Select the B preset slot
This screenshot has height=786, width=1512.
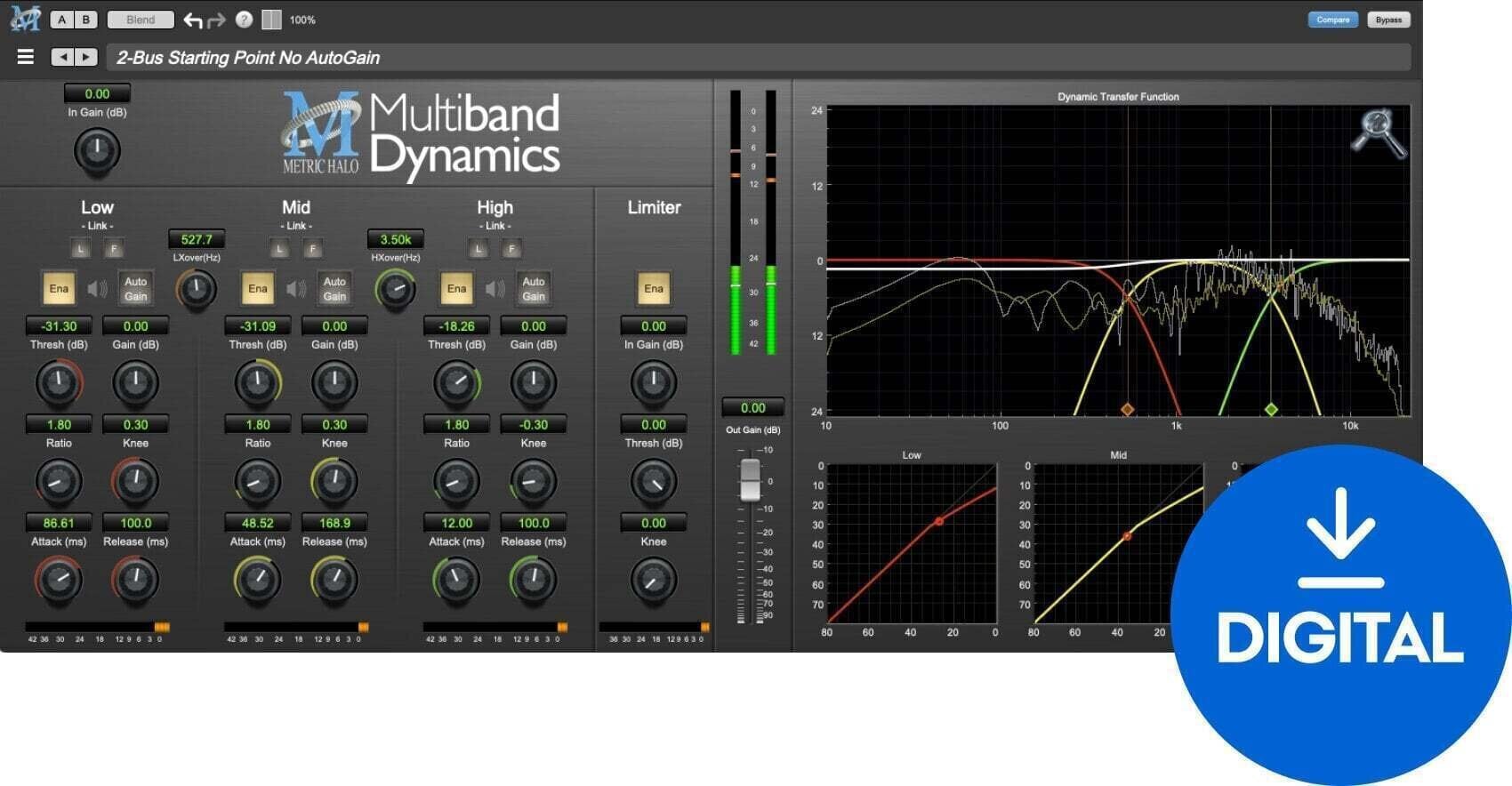[85, 20]
